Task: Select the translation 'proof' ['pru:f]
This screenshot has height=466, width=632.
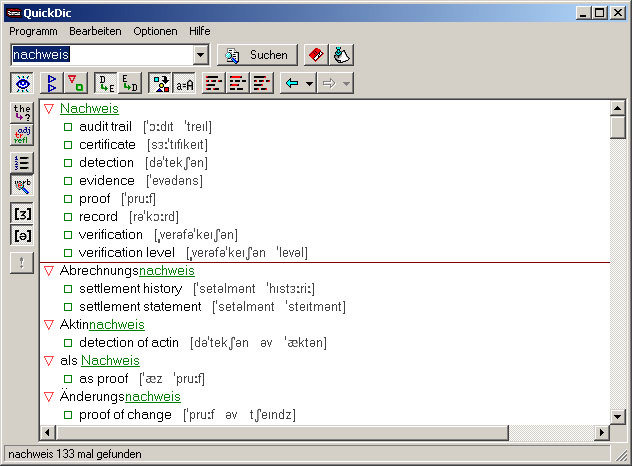Action: (x=95, y=199)
